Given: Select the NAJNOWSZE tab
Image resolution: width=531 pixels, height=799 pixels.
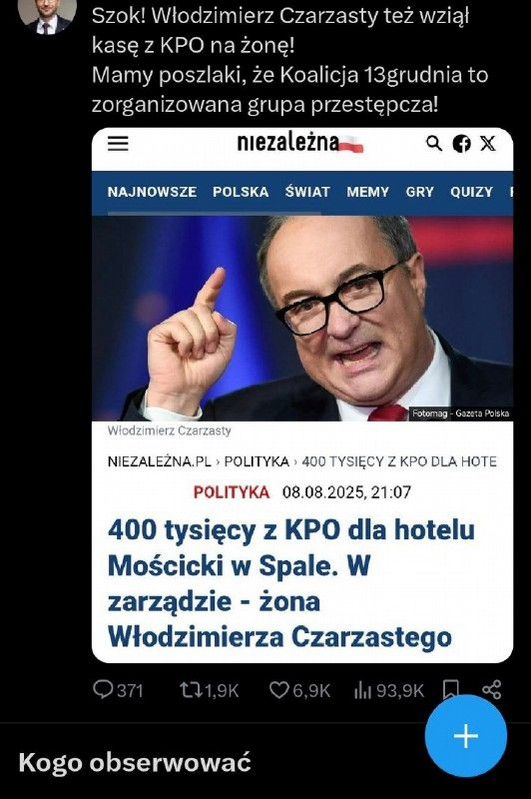Looking at the screenshot, I should 152,192.
